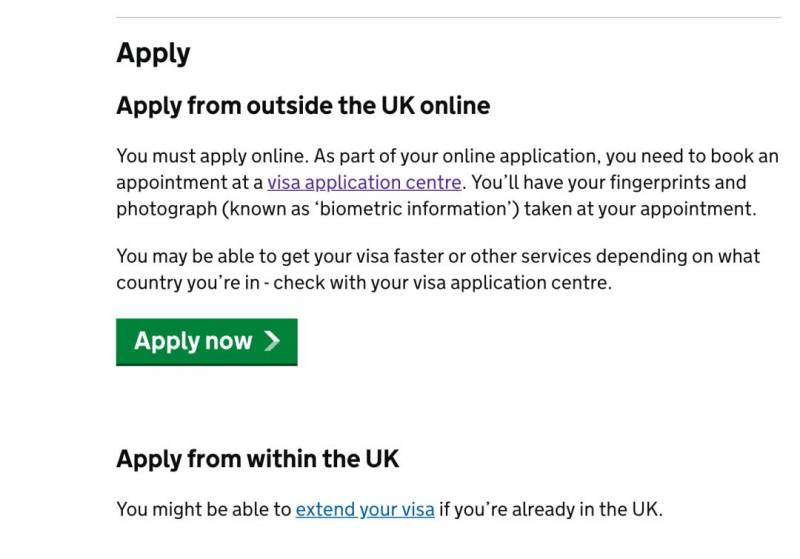This screenshot has height=559, width=800.
Task: Follow the extend your visa link
Action: (x=364, y=509)
